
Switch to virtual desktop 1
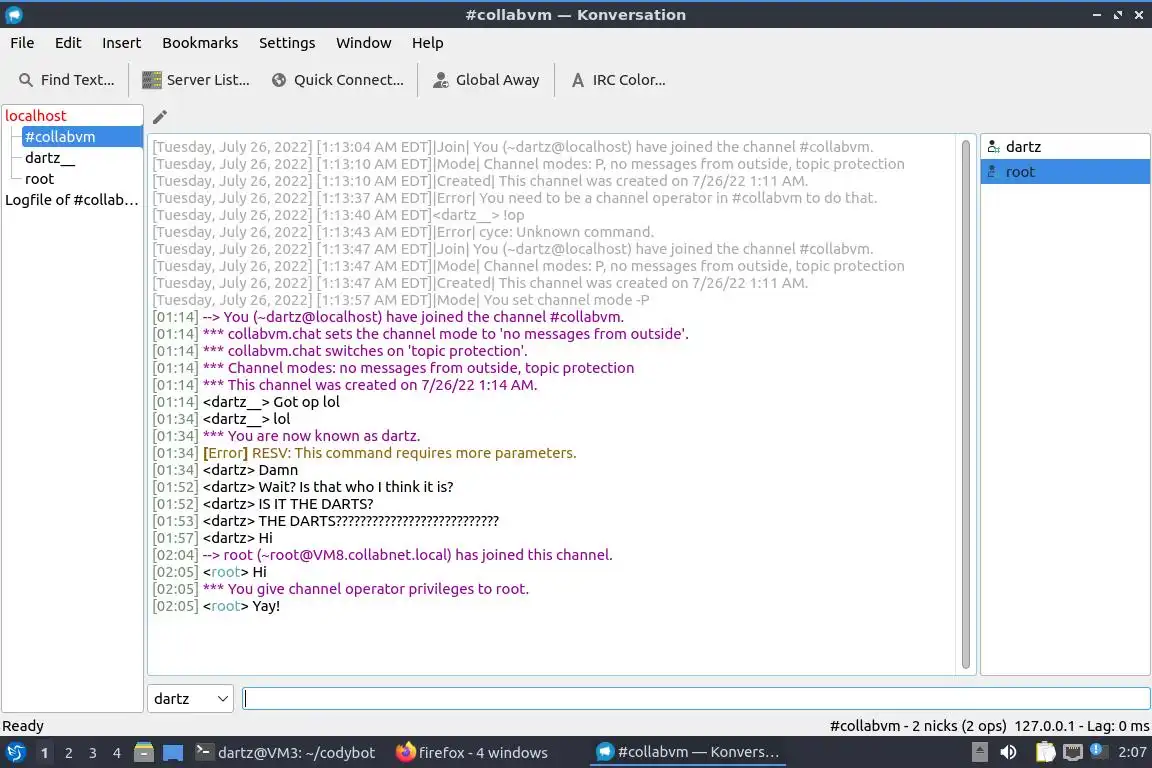tap(45, 753)
